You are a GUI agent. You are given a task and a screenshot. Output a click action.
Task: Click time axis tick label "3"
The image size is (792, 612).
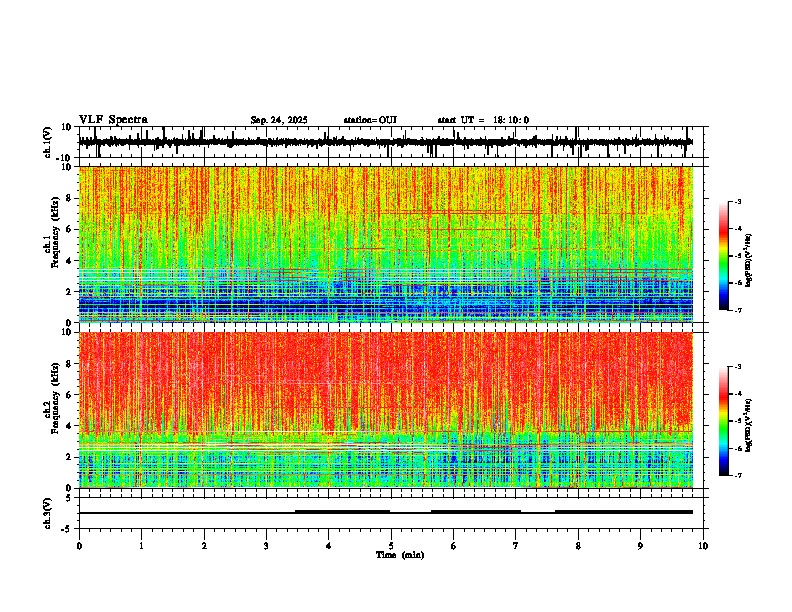tap(266, 546)
